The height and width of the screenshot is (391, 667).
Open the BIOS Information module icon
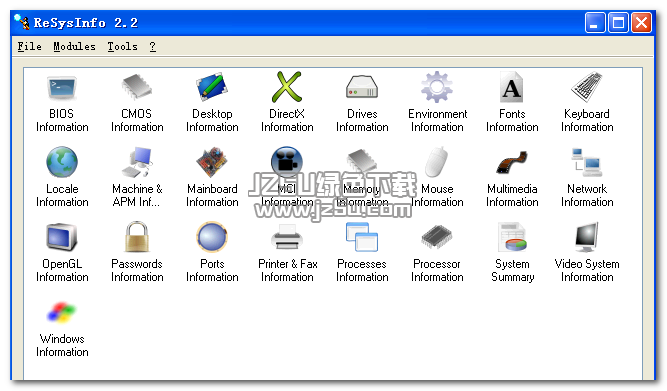tap(62, 88)
